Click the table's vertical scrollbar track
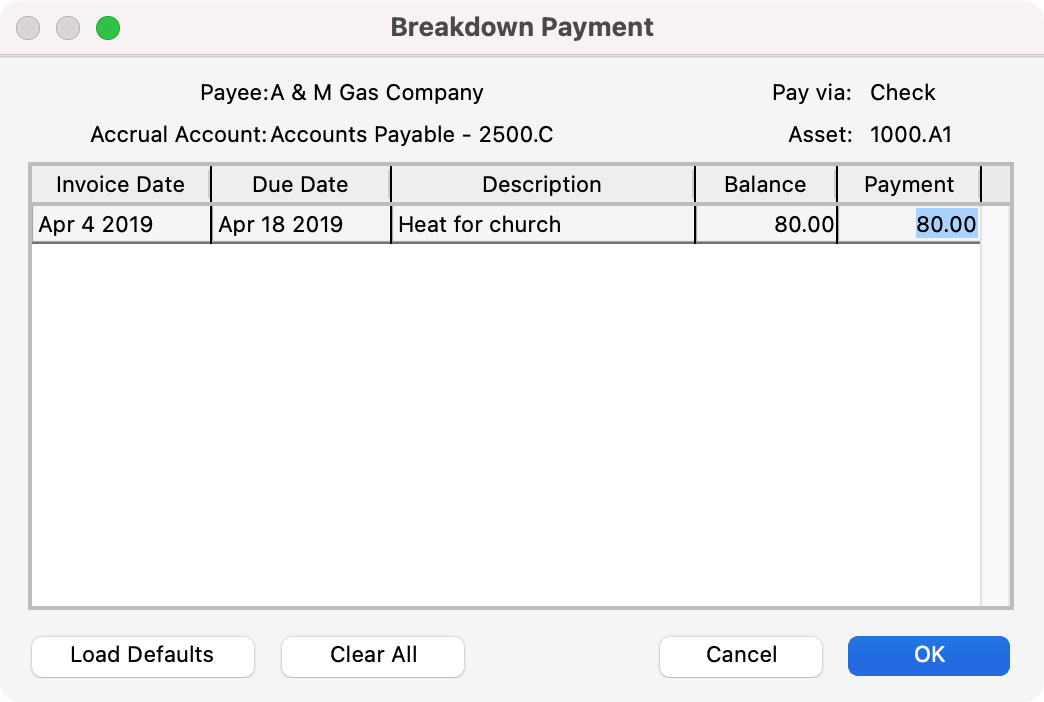 pos(996,420)
